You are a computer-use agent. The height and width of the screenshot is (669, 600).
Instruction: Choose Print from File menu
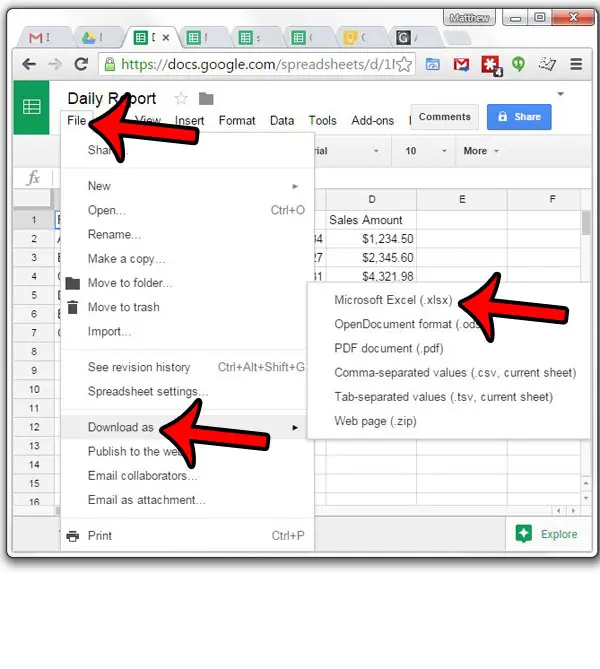point(188,536)
